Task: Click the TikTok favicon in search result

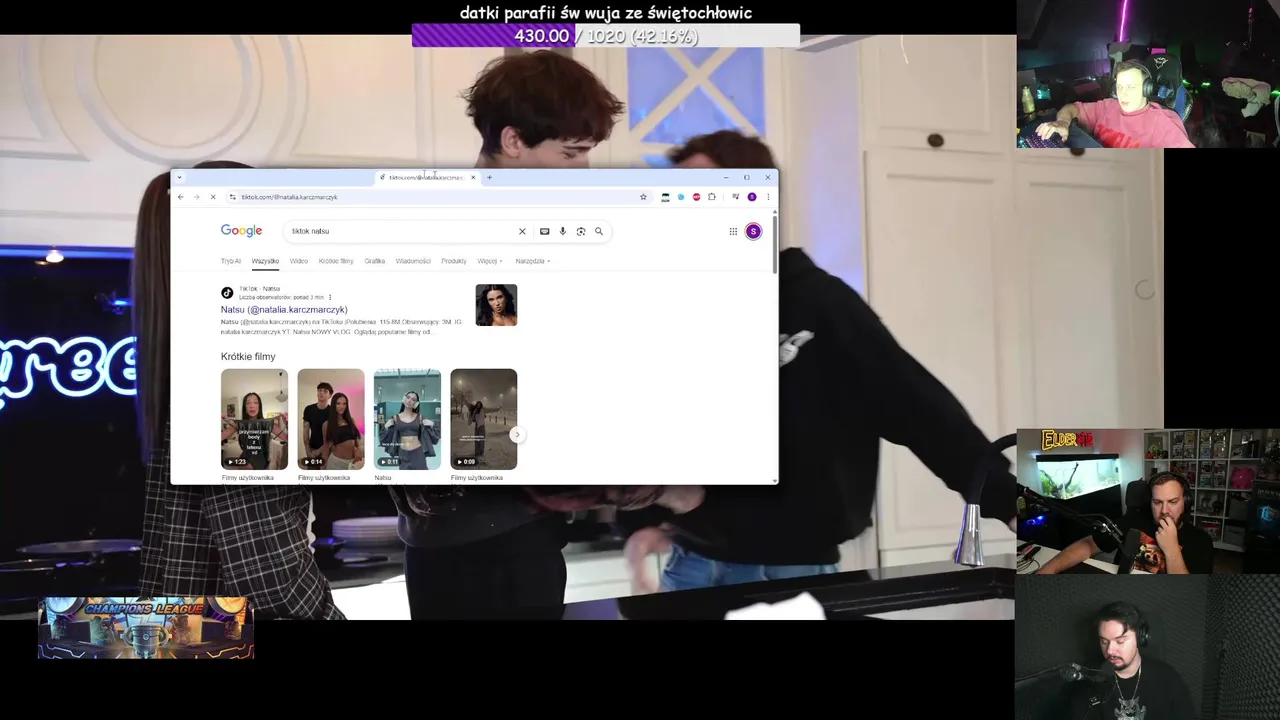Action: (227, 293)
